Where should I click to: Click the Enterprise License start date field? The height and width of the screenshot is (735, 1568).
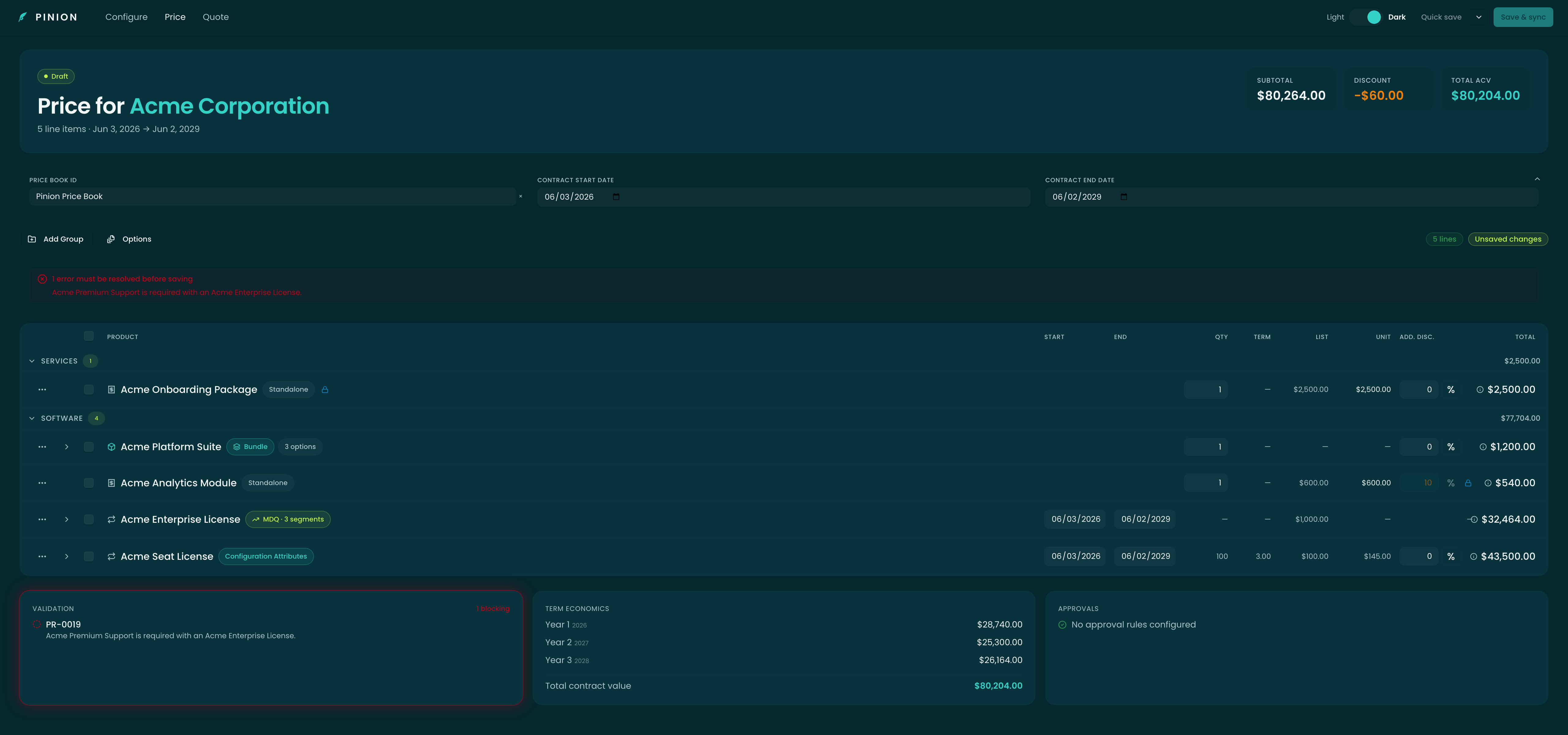[x=1076, y=520]
